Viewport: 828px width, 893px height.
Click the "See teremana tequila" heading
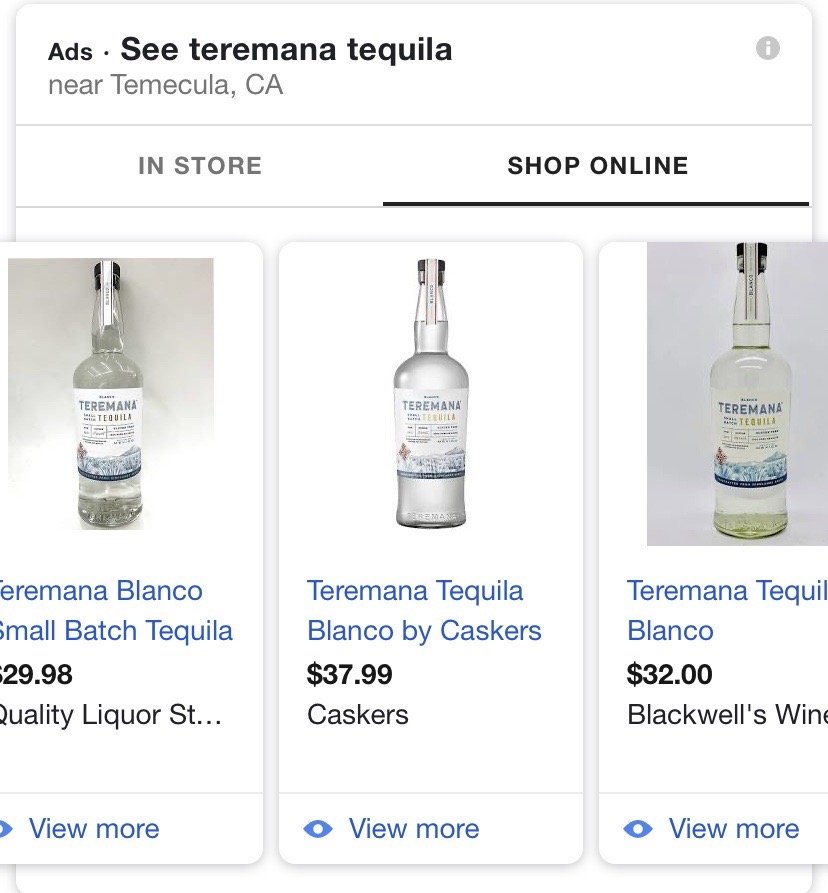click(x=286, y=50)
